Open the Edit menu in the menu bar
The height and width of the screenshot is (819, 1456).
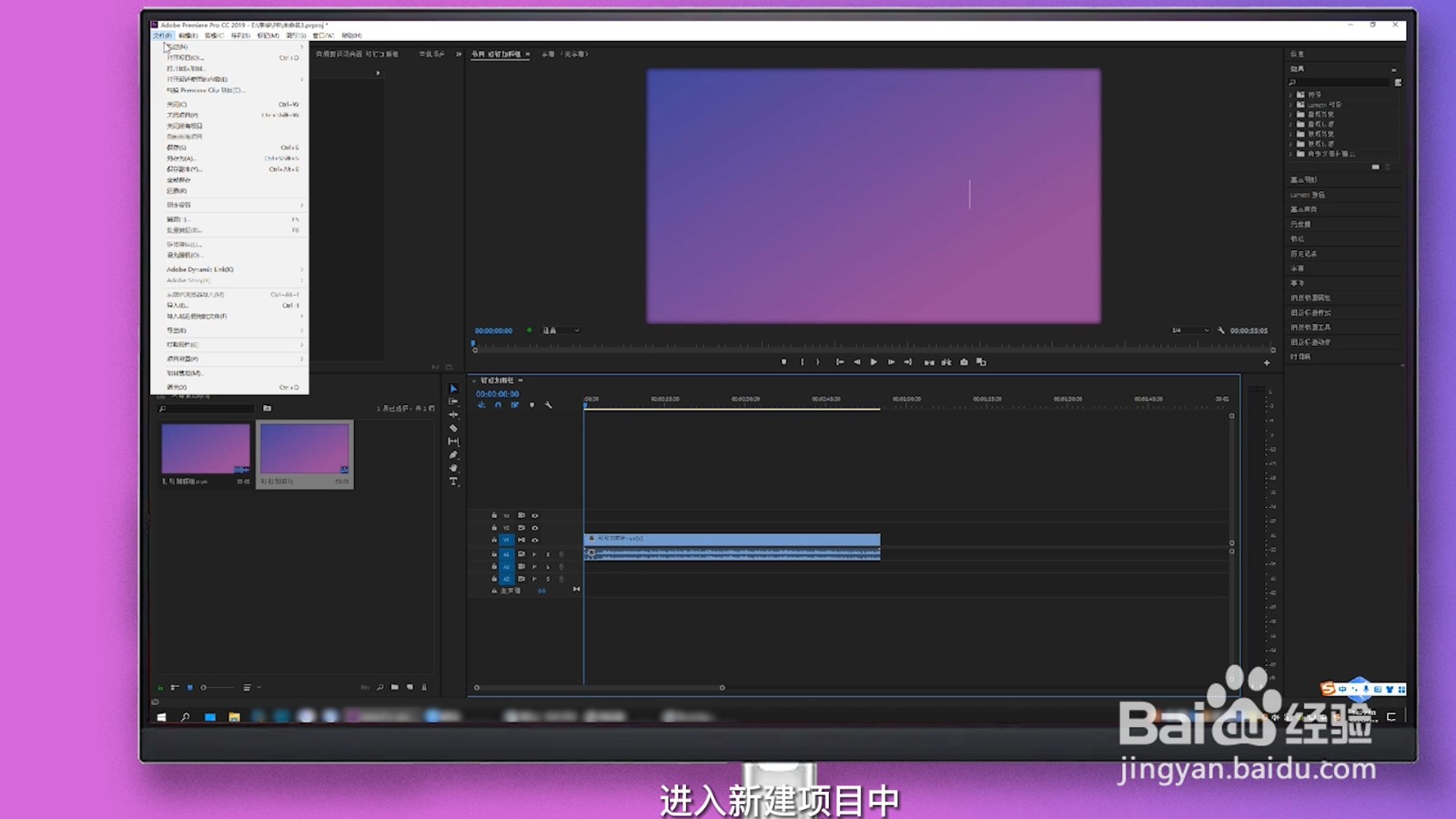click(x=188, y=35)
